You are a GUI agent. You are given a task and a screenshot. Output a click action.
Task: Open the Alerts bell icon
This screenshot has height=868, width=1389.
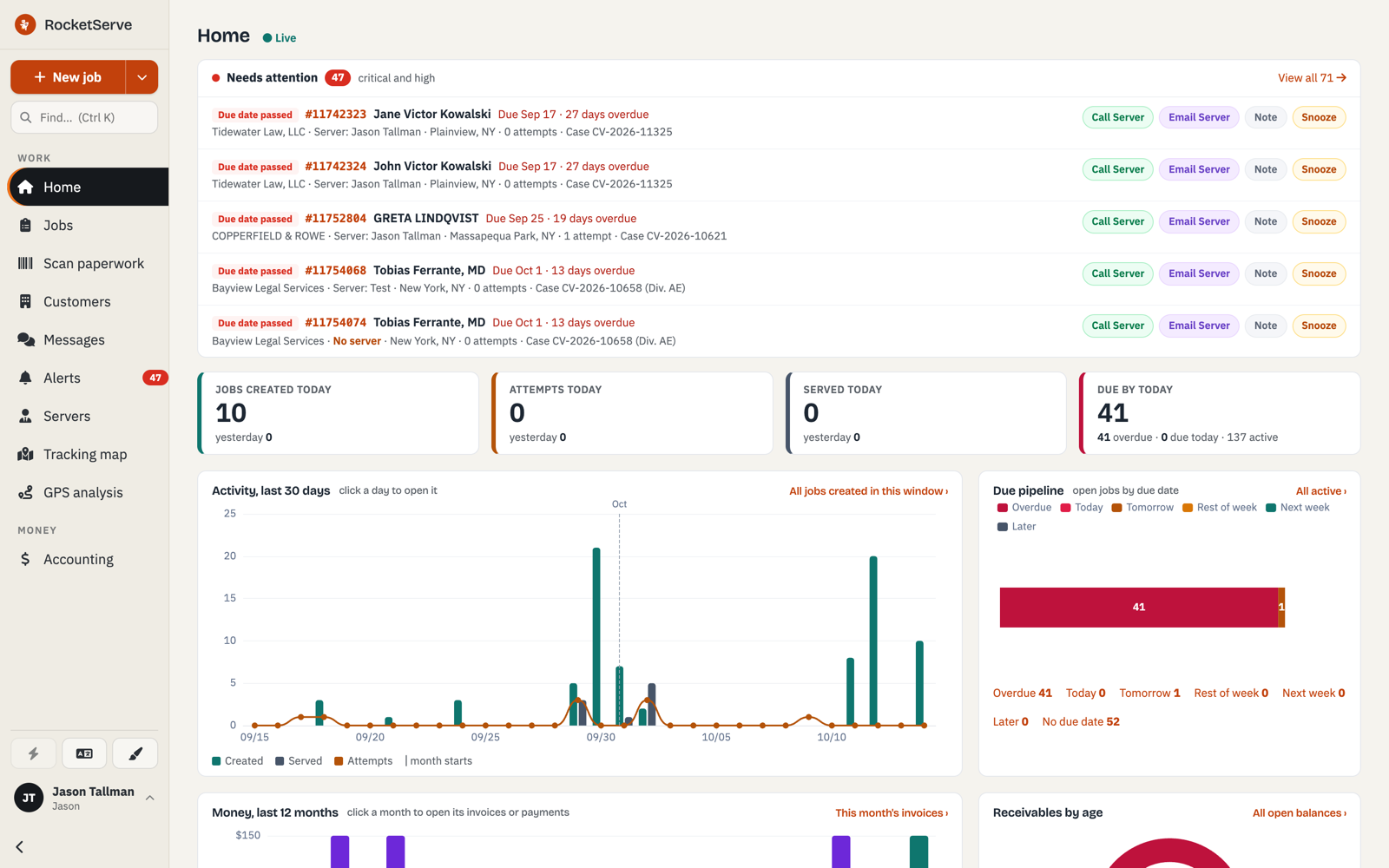tap(25, 378)
